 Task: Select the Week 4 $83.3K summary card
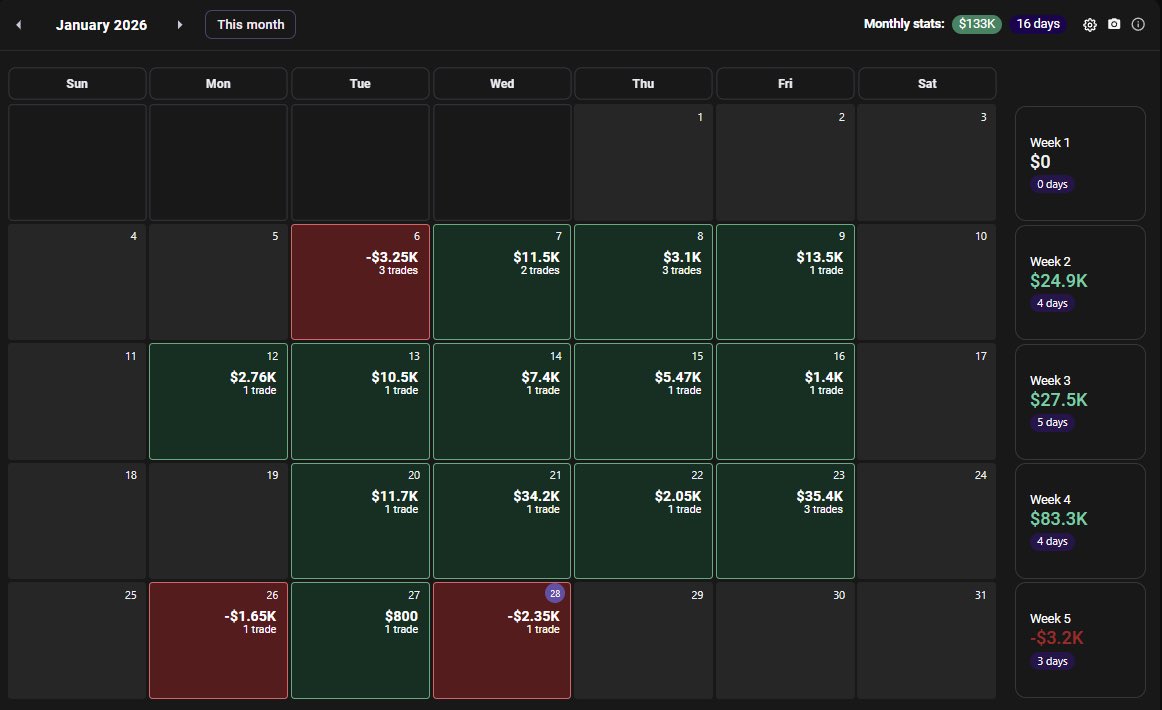click(x=1080, y=520)
